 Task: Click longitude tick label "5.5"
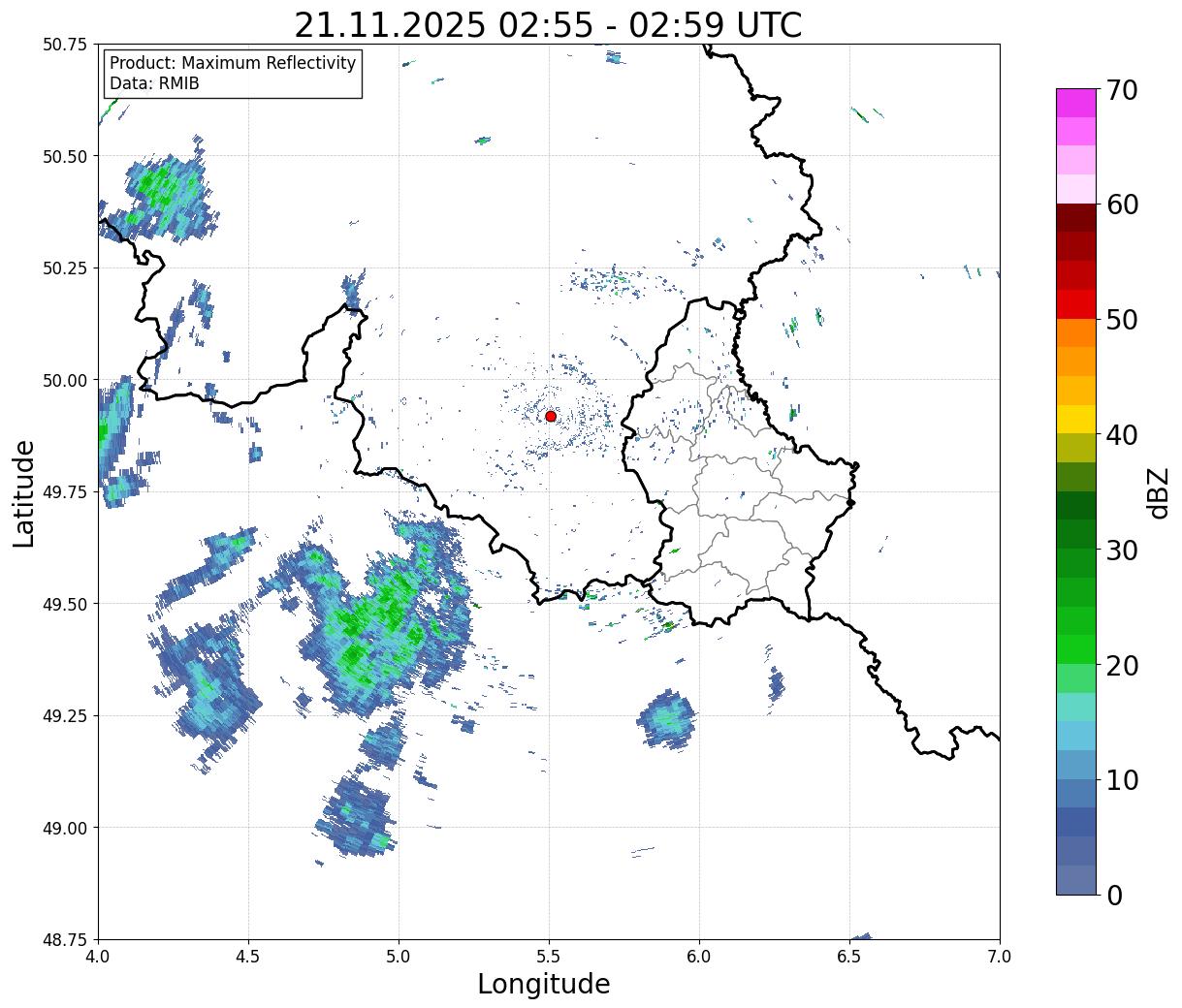pos(549,957)
